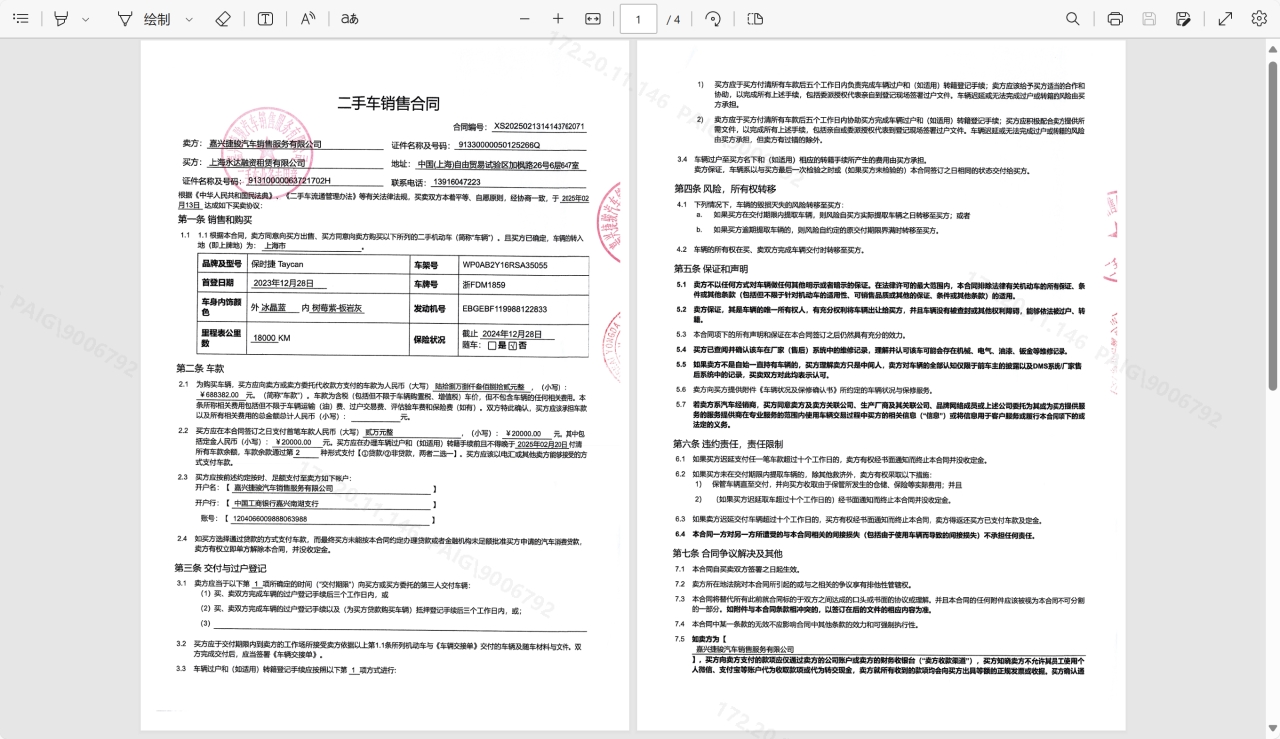The width and height of the screenshot is (1280, 739).
Task: Click the first registration date 2023年12月28日
Action: click(283, 283)
